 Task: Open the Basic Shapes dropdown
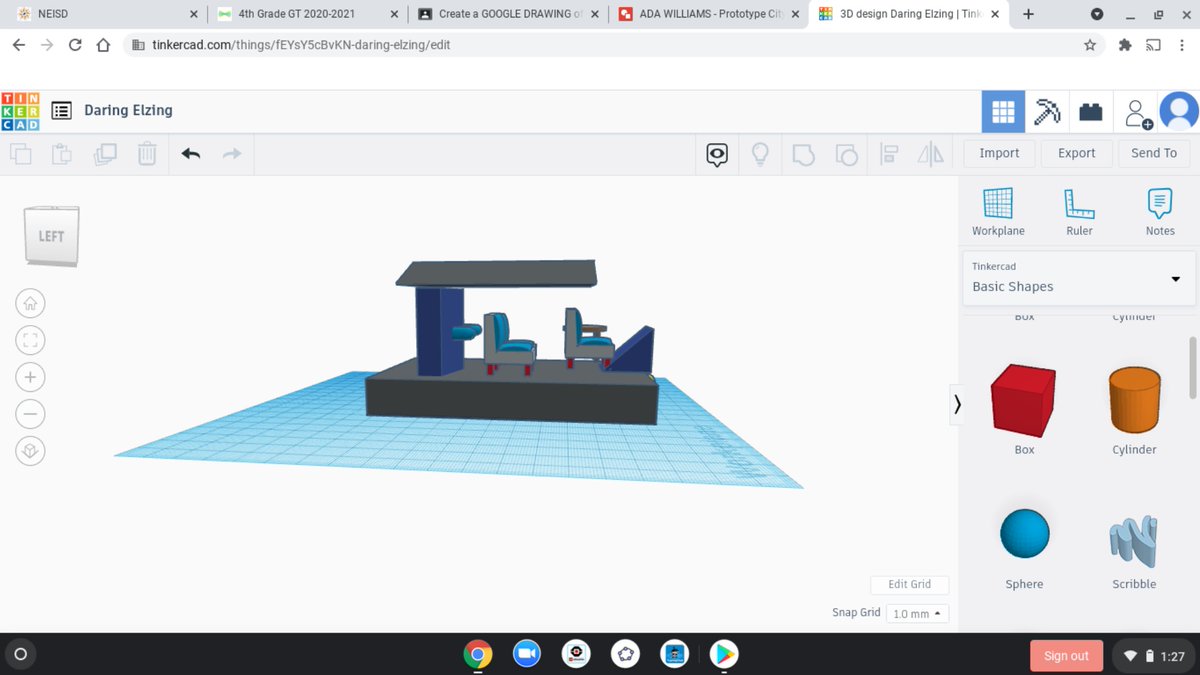coord(1078,277)
